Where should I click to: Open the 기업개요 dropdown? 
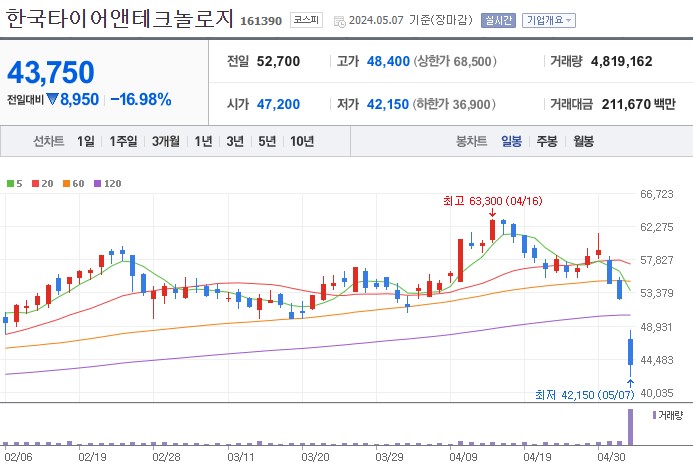548,20
